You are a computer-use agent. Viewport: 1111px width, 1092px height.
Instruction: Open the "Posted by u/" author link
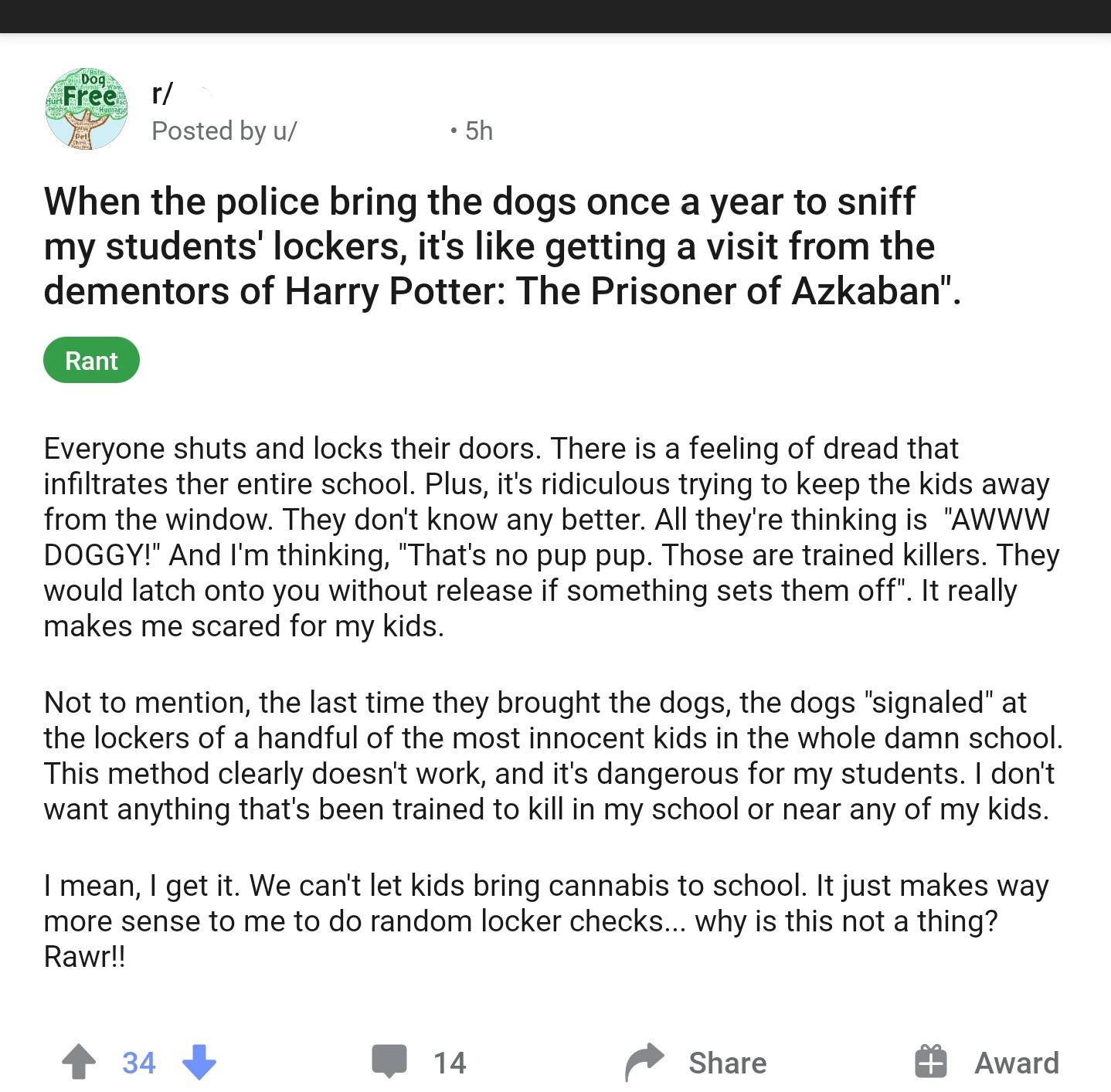(224, 131)
